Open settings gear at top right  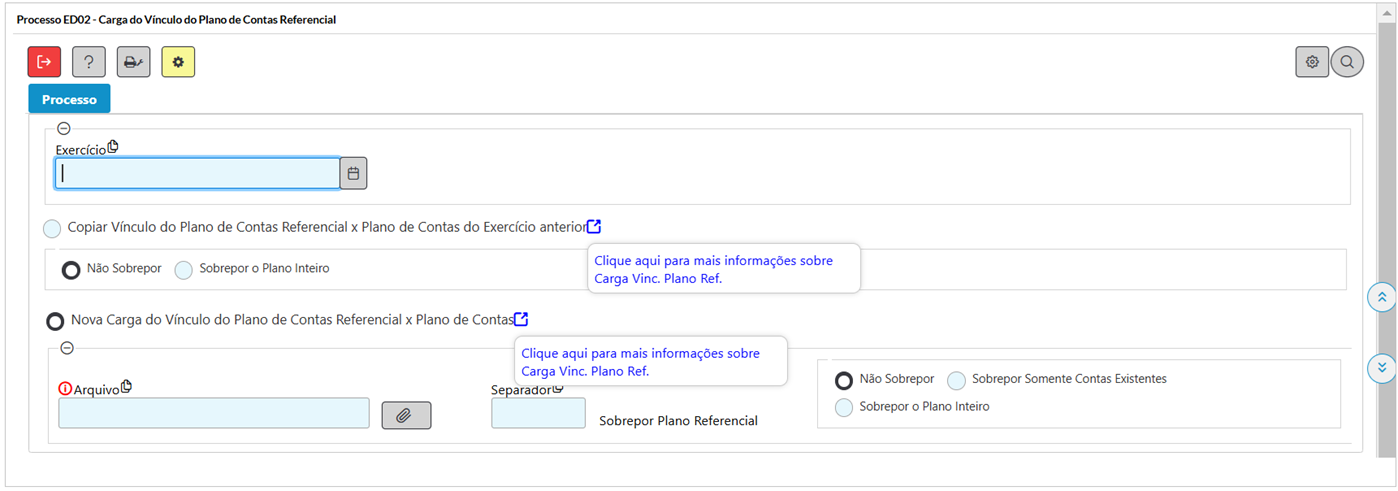tap(1312, 62)
